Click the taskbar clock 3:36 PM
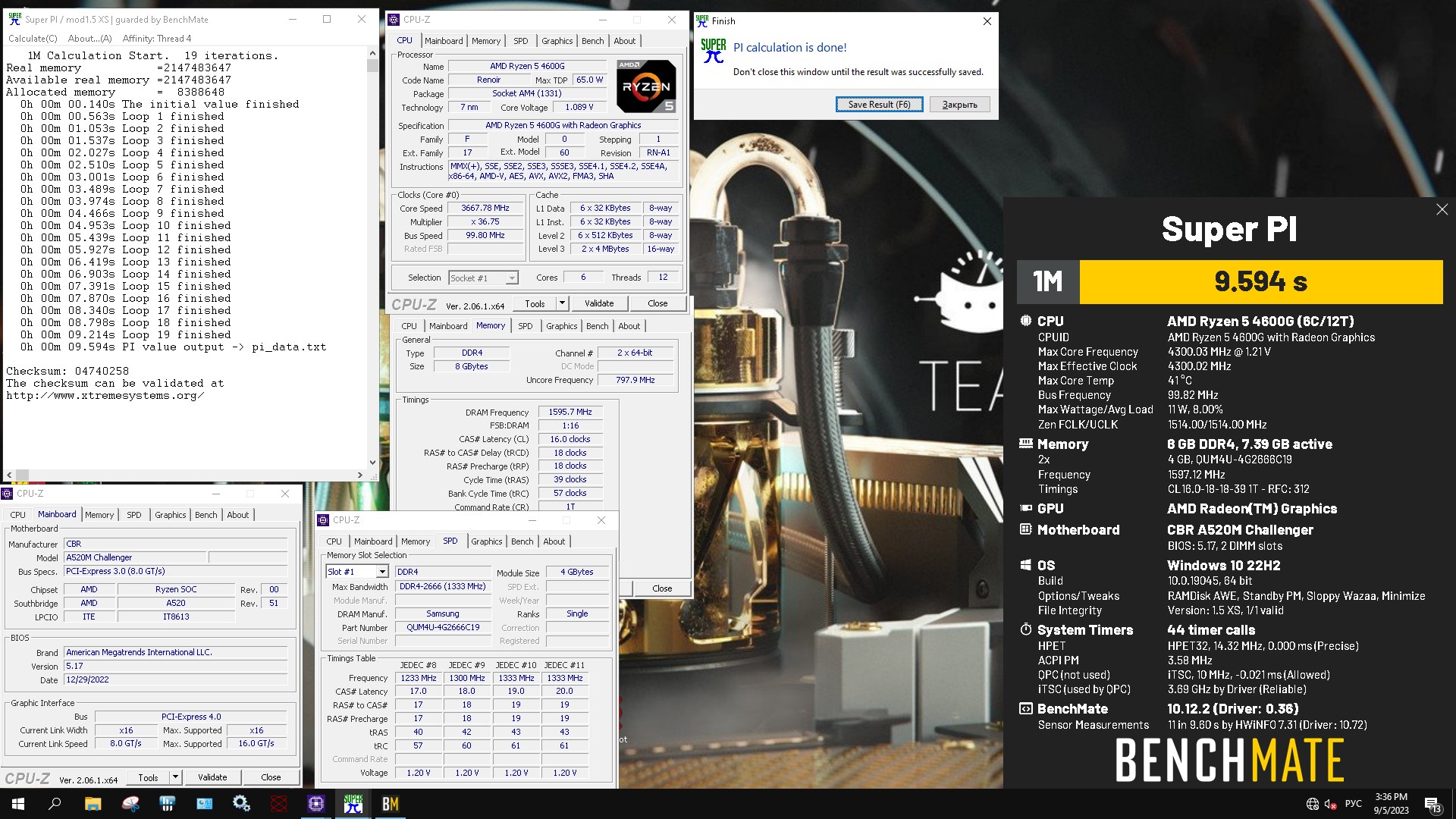The width and height of the screenshot is (1456, 819). click(1392, 797)
